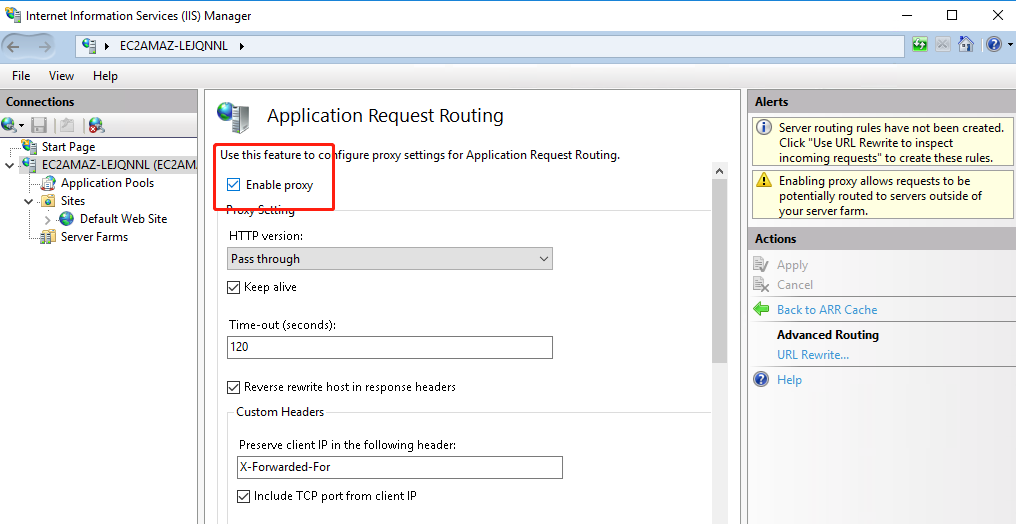Toggle Include TCP port from client IP

[244, 496]
